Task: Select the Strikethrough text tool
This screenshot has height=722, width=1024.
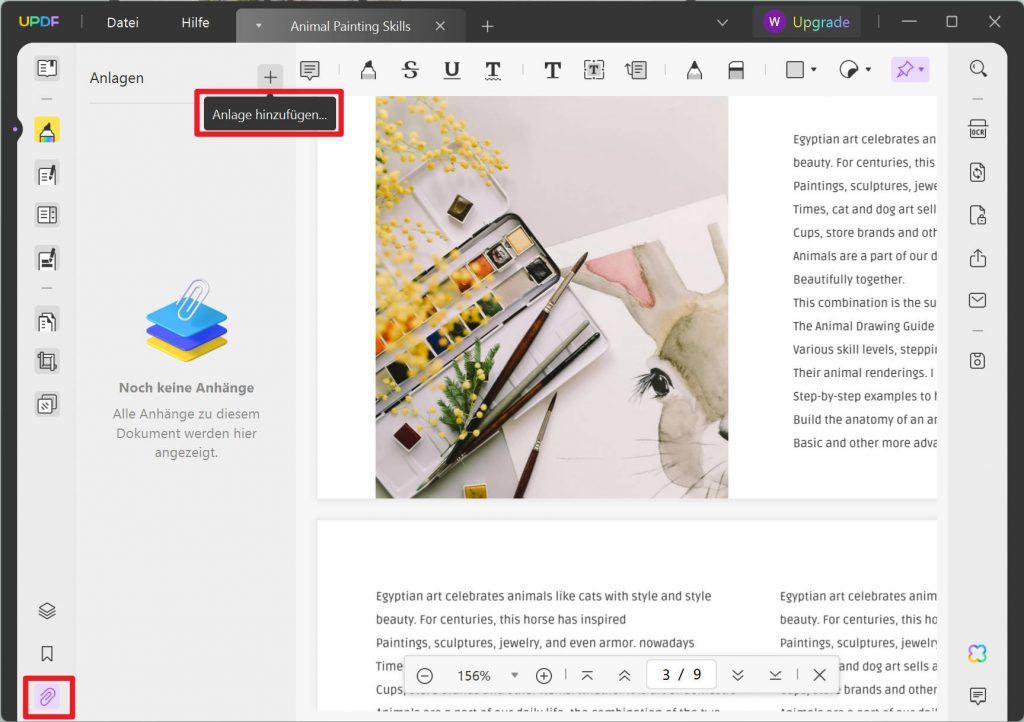Action: [410, 69]
